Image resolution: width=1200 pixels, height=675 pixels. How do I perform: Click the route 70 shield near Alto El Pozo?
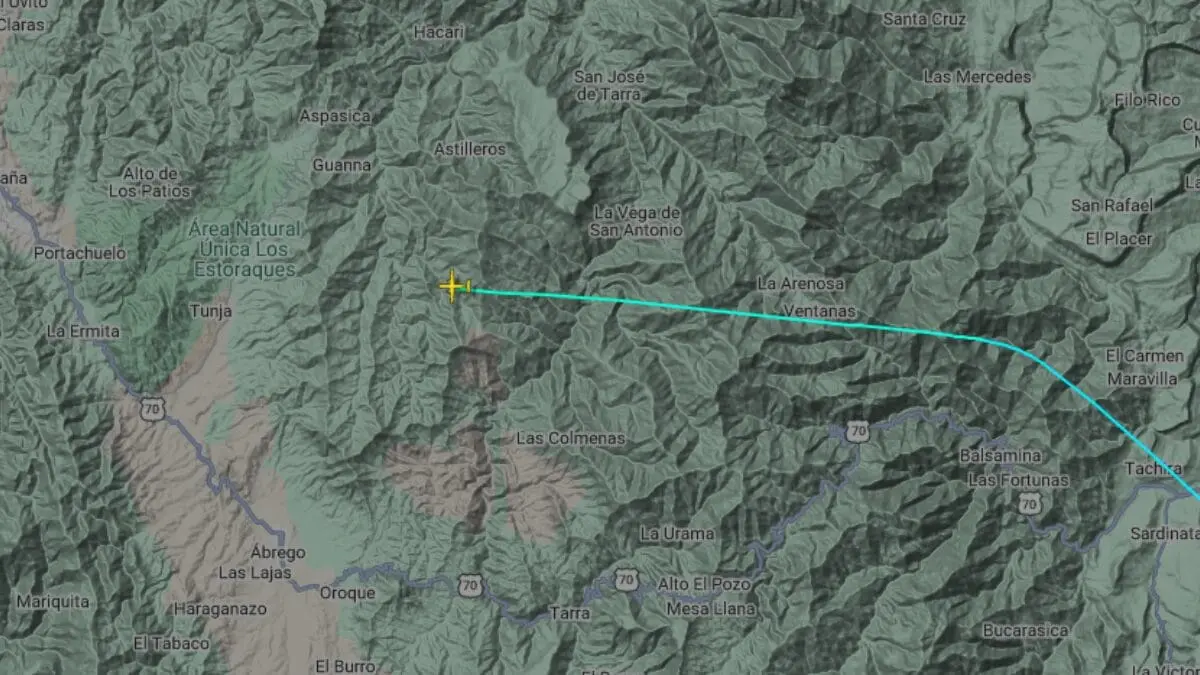pyautogui.click(x=625, y=580)
